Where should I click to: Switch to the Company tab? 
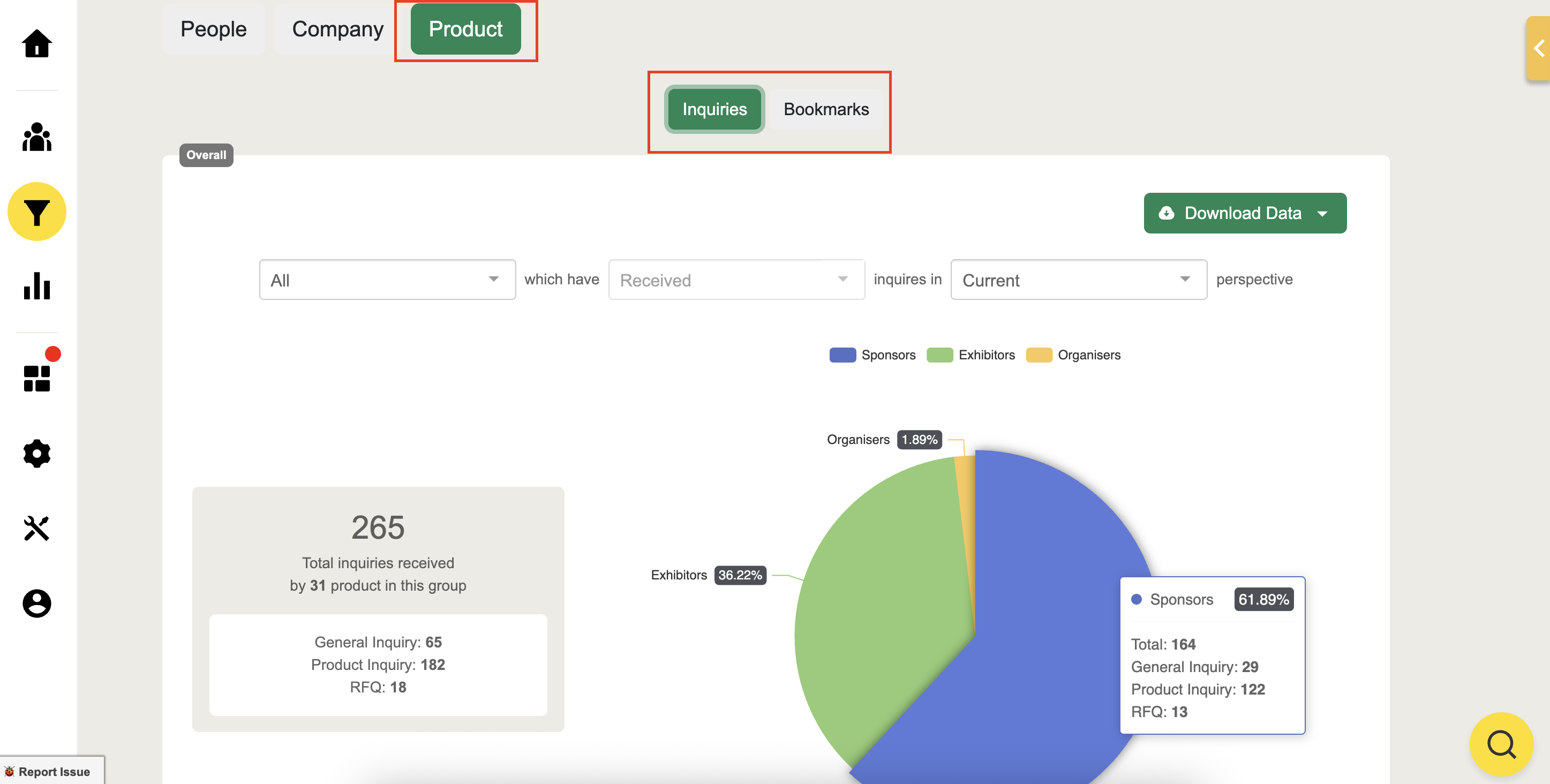click(337, 29)
